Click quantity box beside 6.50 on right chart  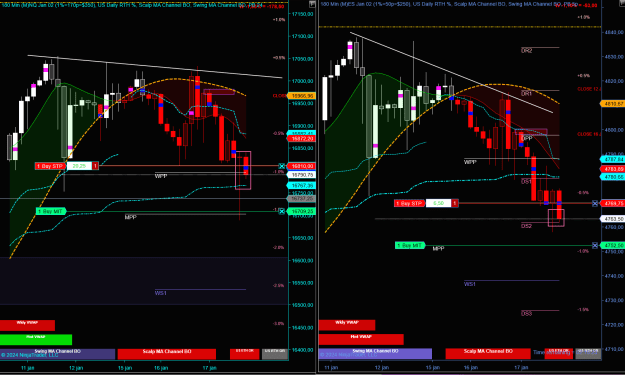click(455, 203)
